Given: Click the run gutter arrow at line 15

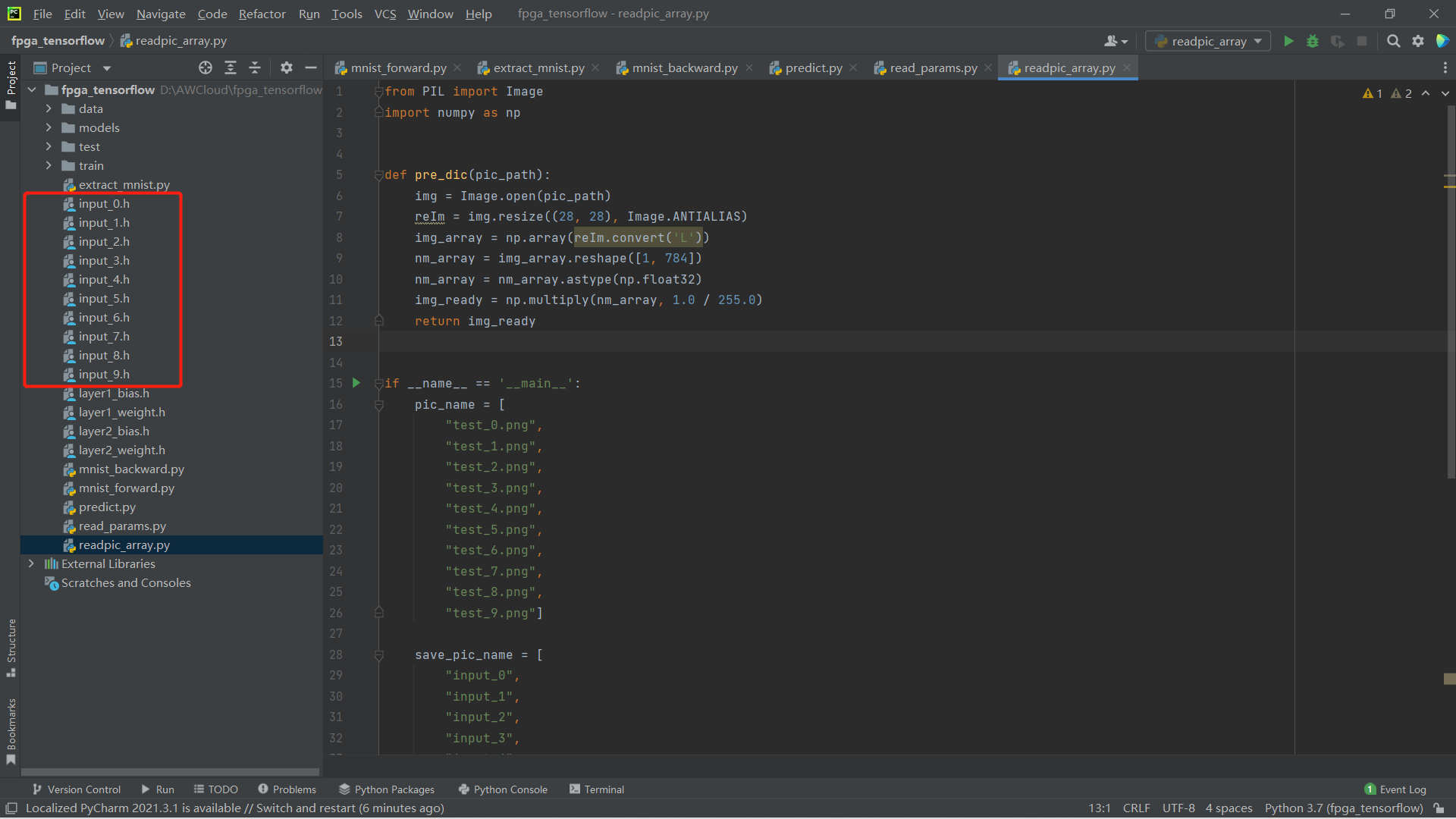Looking at the screenshot, I should tap(356, 383).
